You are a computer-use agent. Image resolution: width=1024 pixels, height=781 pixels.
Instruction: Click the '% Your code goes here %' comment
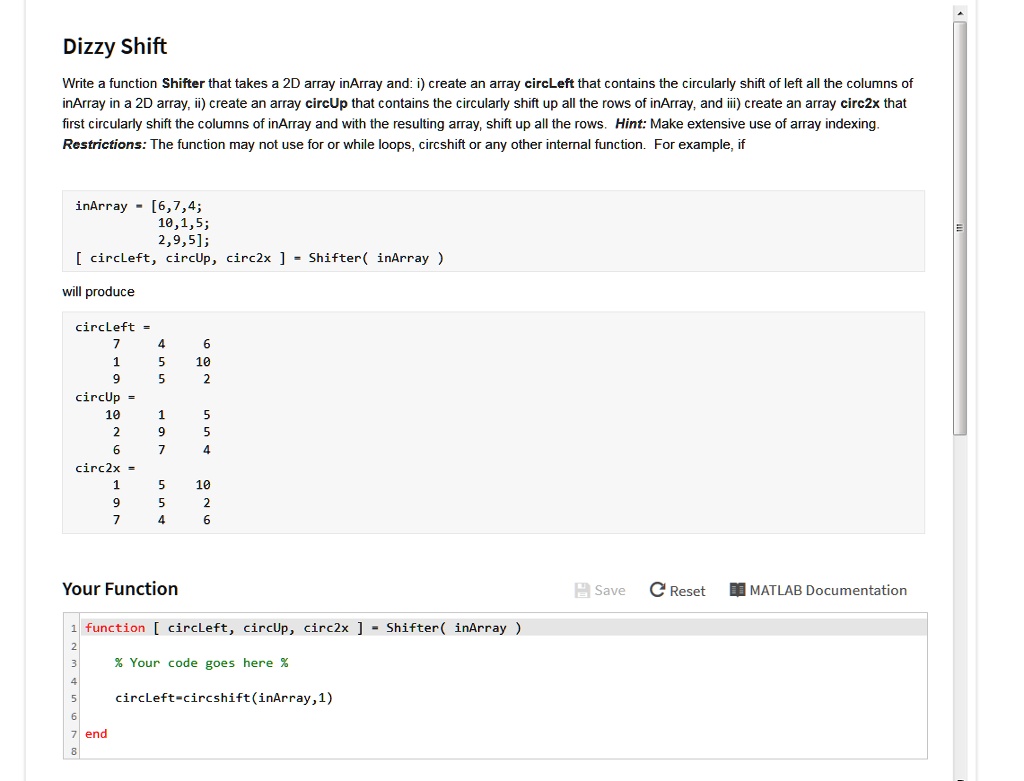(x=202, y=663)
